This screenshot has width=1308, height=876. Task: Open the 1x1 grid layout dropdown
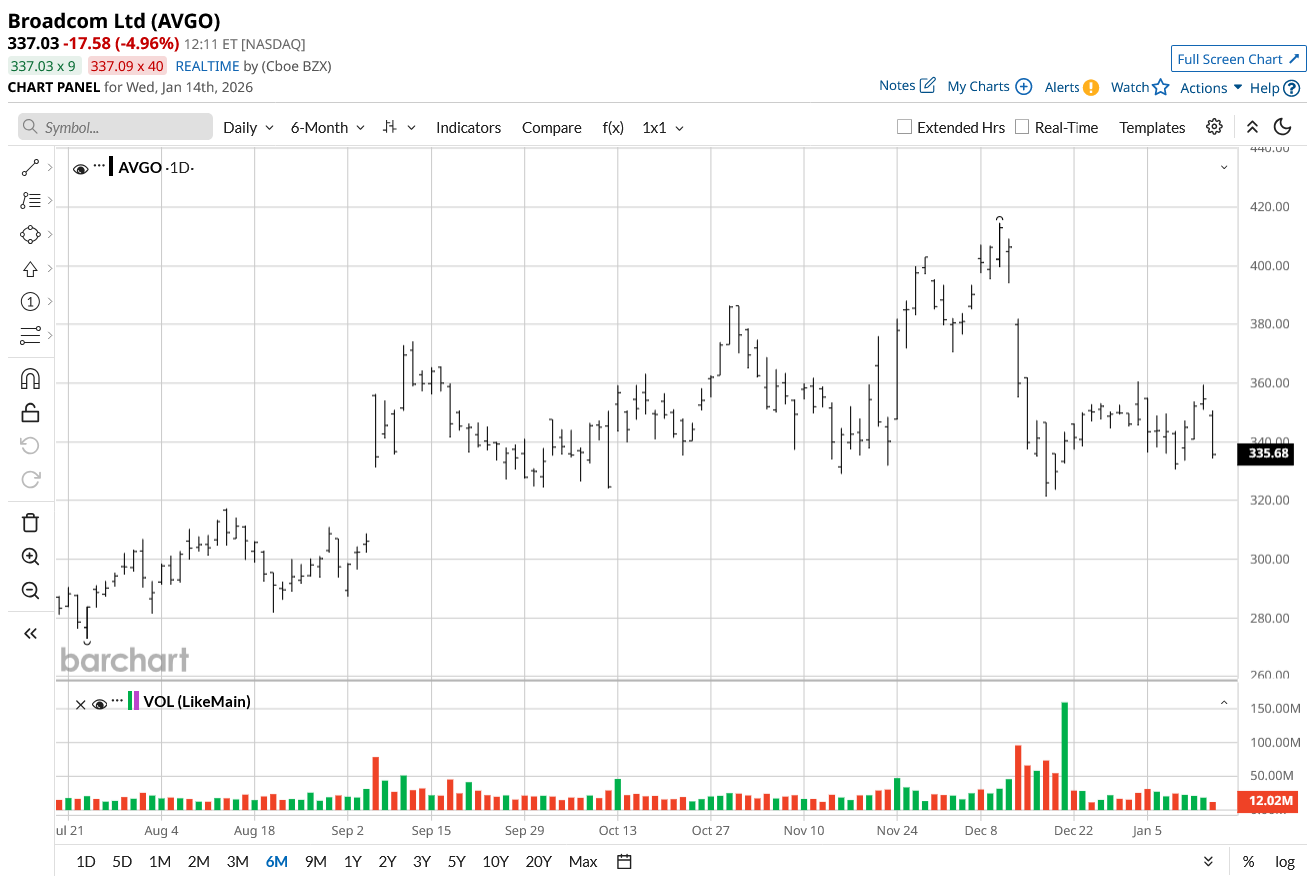click(x=663, y=127)
